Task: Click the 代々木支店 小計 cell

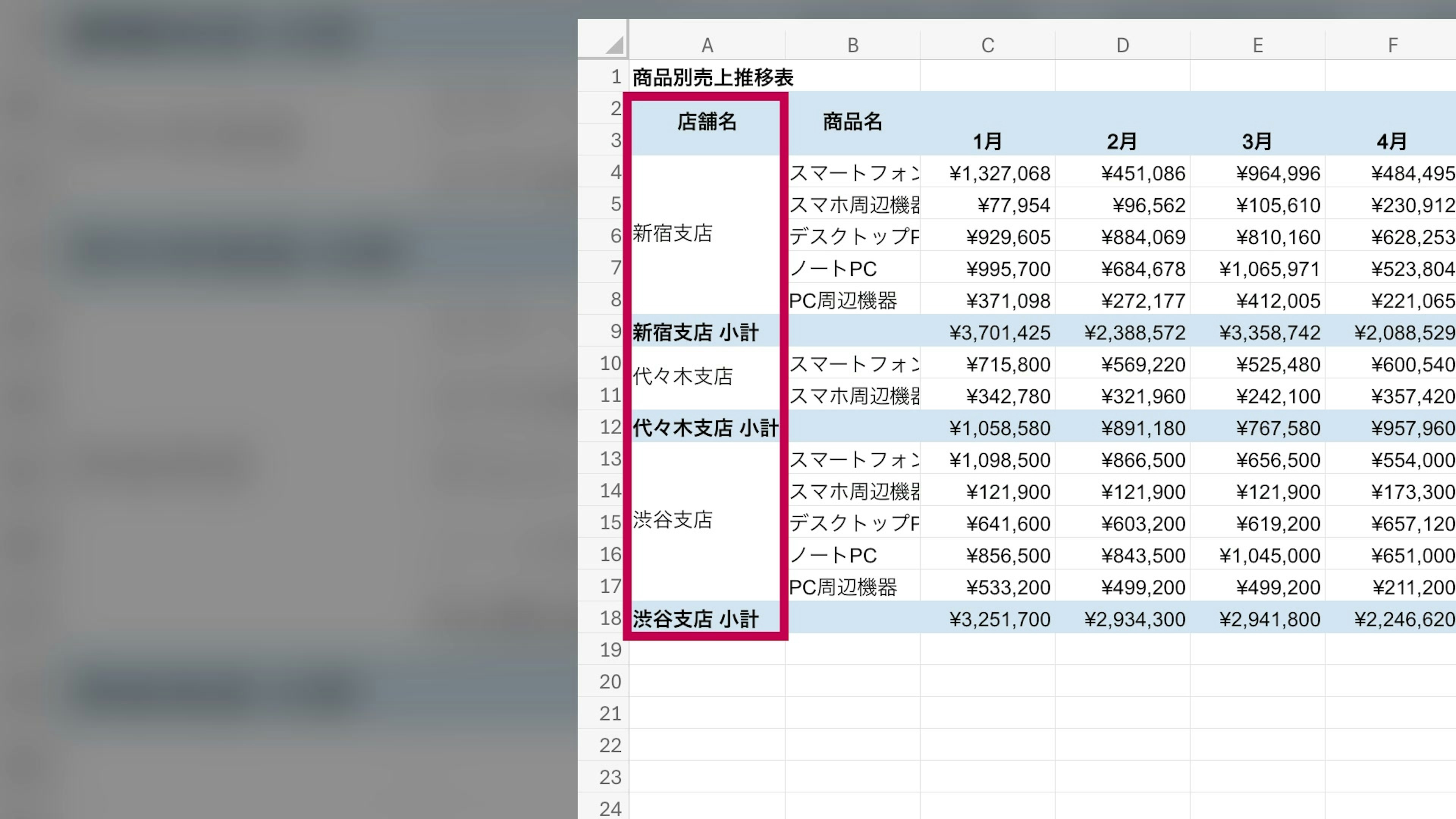Action: click(x=705, y=428)
